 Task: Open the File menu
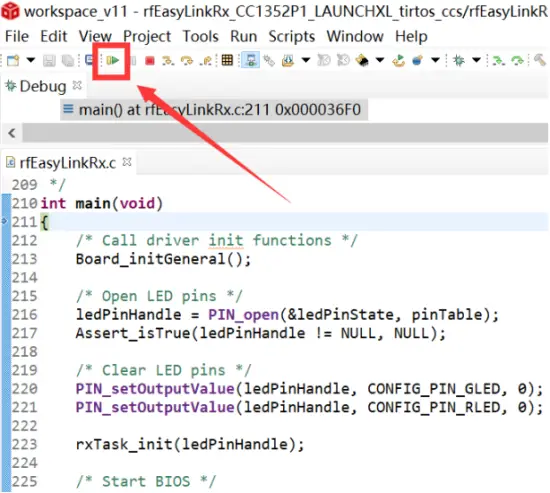17,36
